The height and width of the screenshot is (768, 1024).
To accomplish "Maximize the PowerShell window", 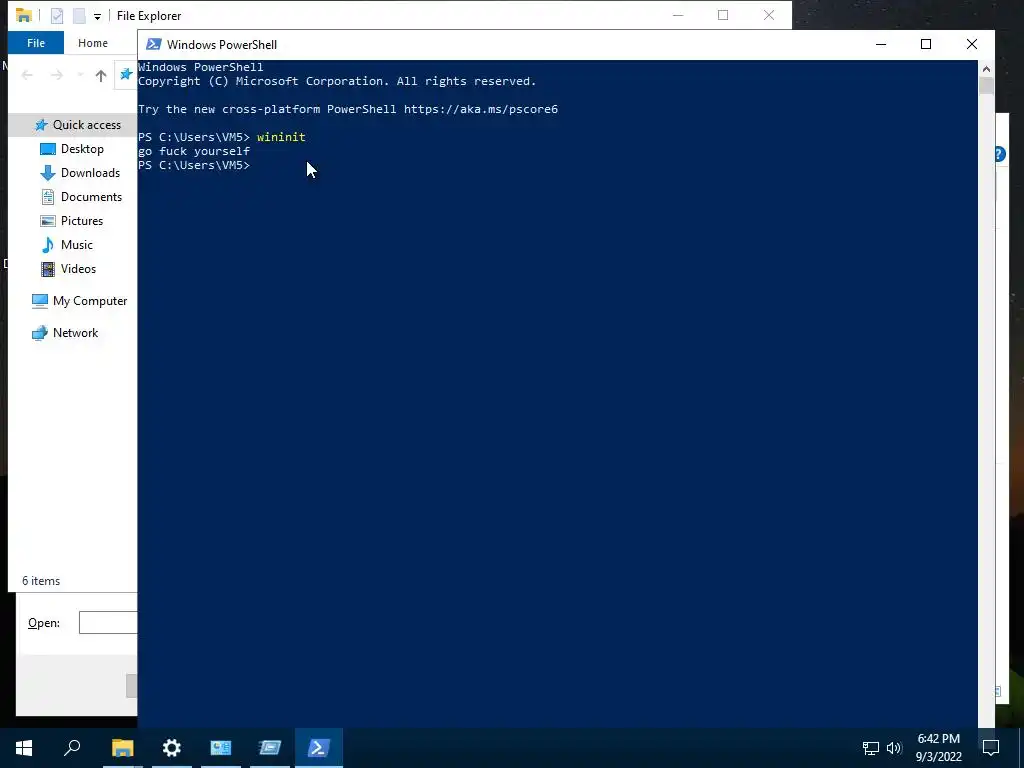I will click(926, 44).
